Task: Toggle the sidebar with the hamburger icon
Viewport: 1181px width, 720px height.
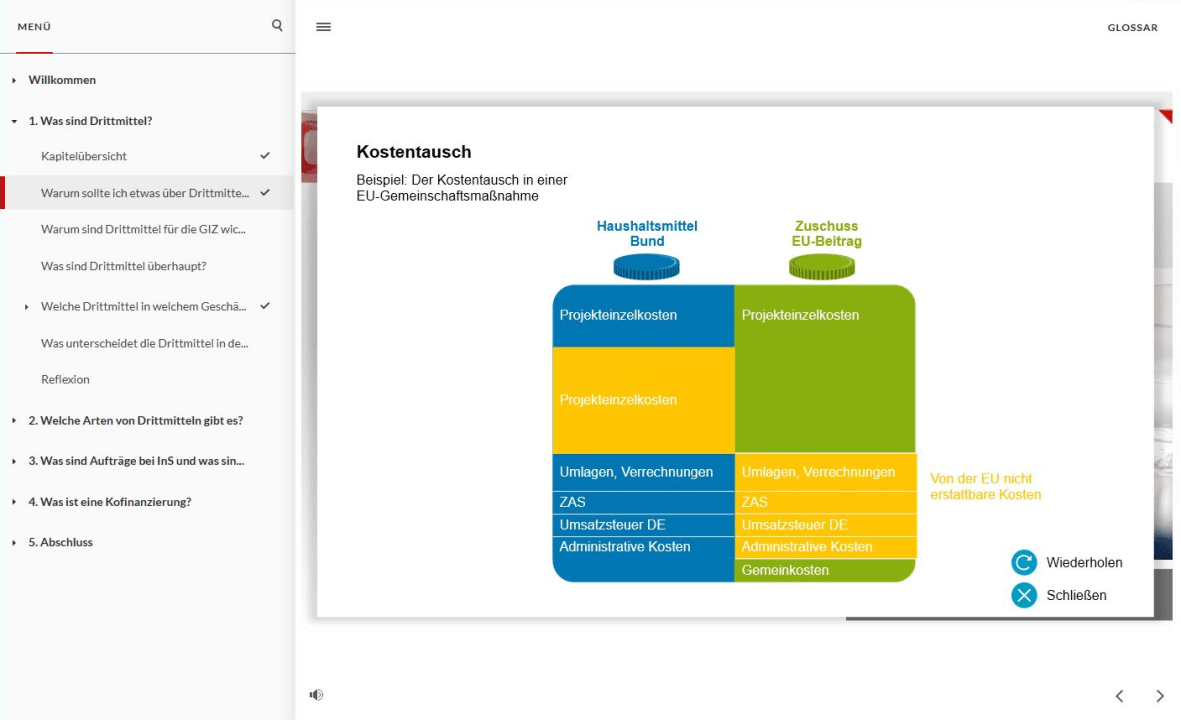Action: click(x=323, y=26)
